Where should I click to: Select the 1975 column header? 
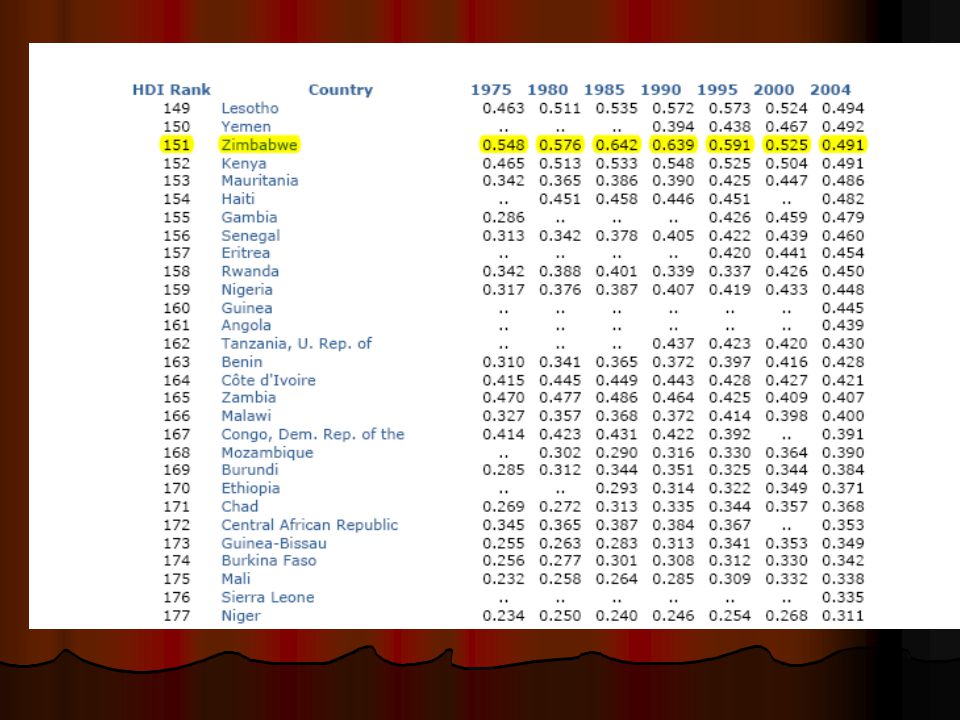click(x=491, y=90)
